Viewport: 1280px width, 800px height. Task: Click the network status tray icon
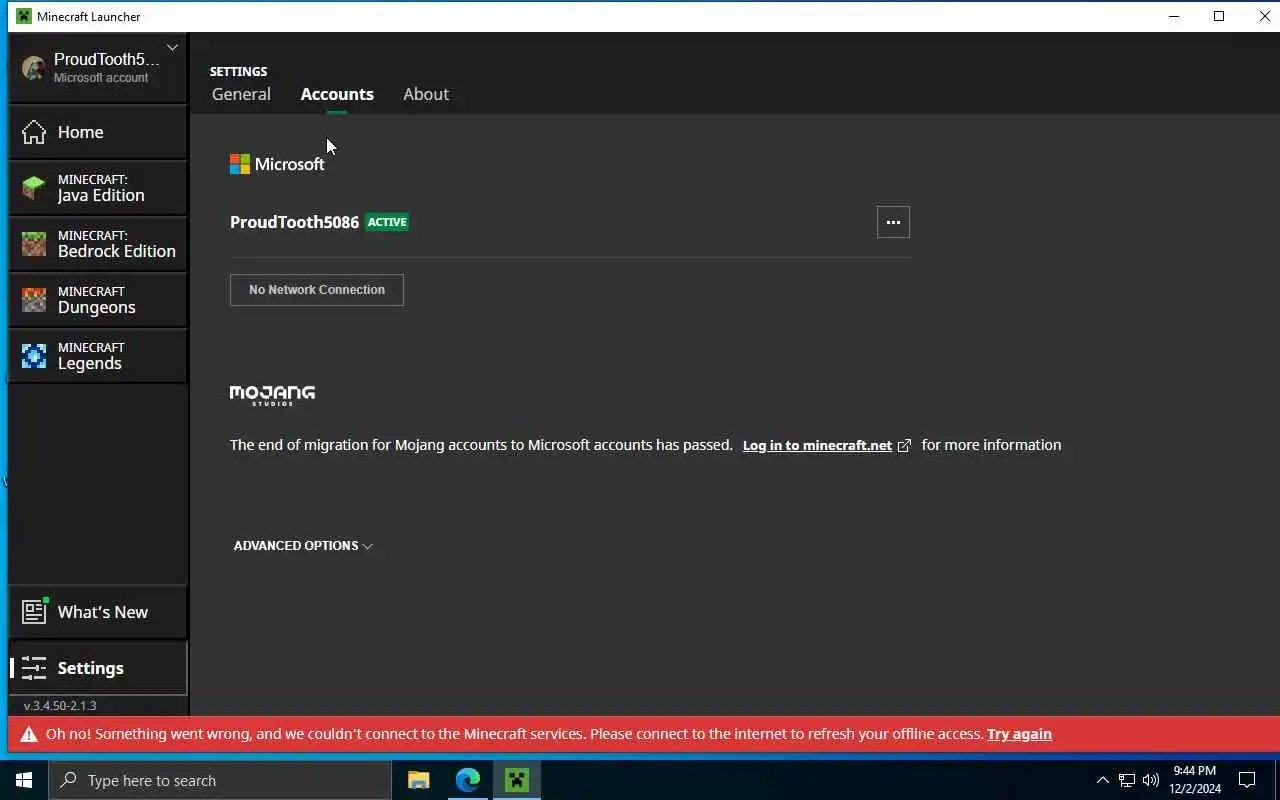click(x=1127, y=781)
